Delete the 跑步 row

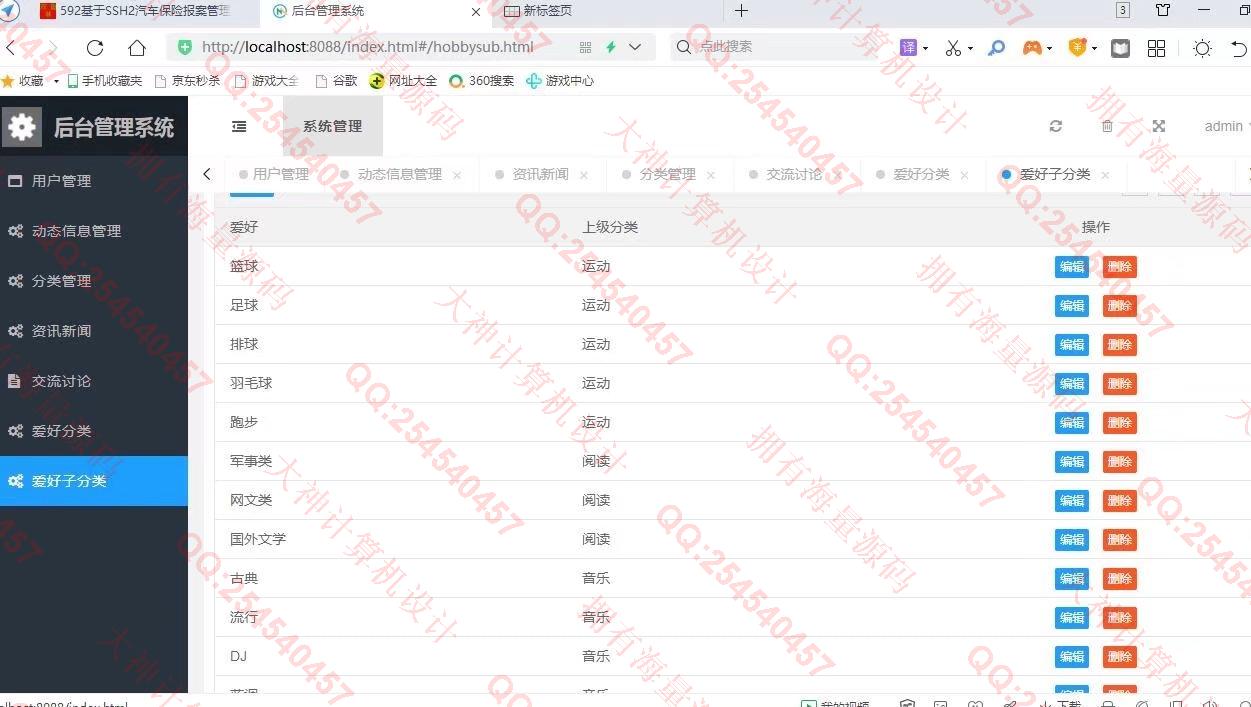pos(1120,423)
